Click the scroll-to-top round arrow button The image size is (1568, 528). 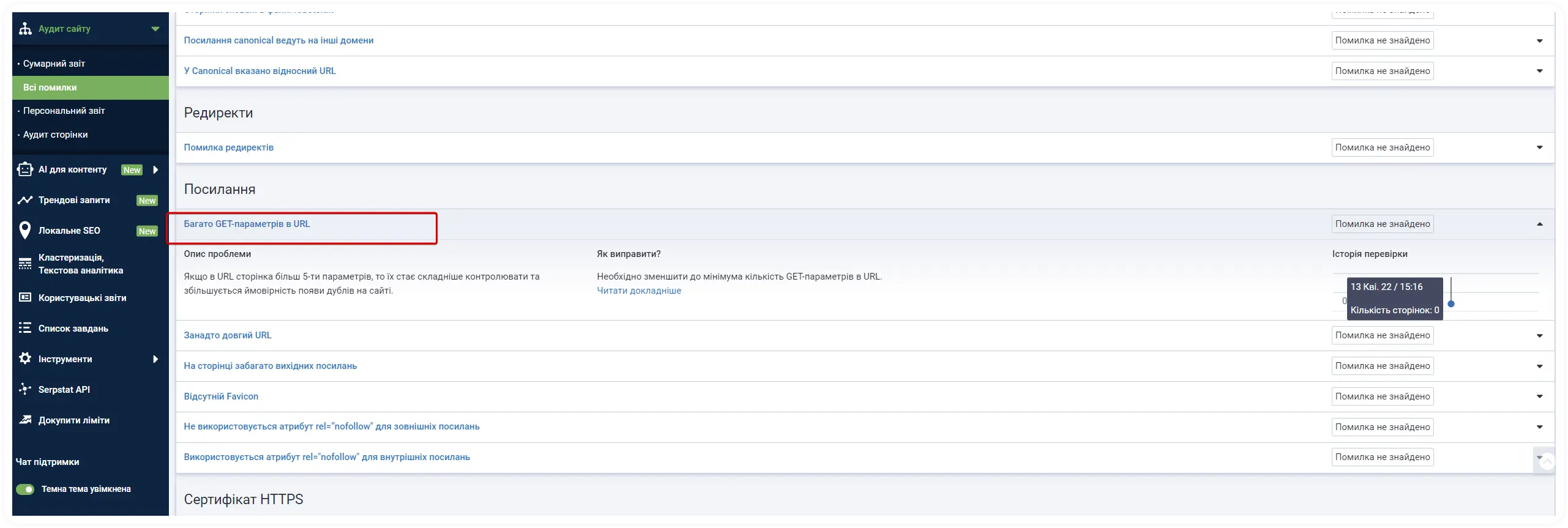(1547, 461)
